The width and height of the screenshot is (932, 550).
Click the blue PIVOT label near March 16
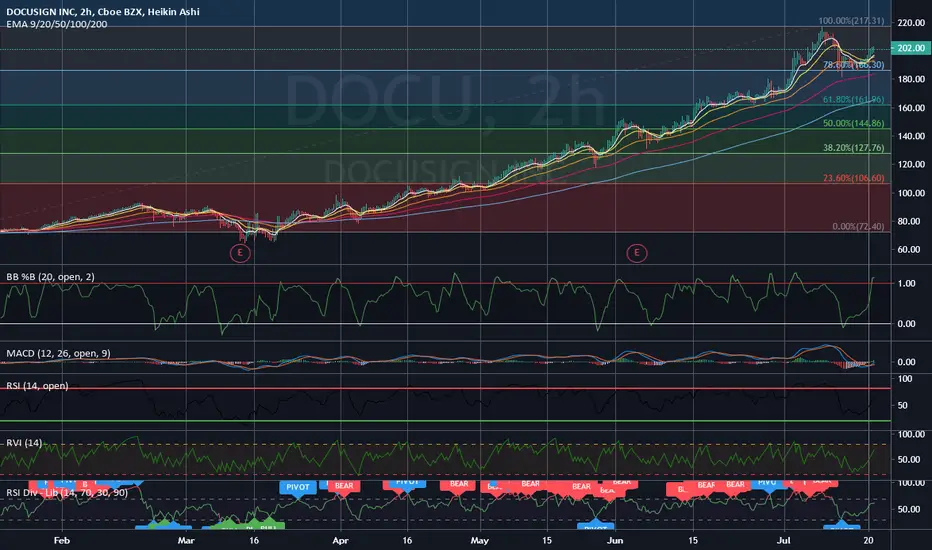(x=298, y=487)
